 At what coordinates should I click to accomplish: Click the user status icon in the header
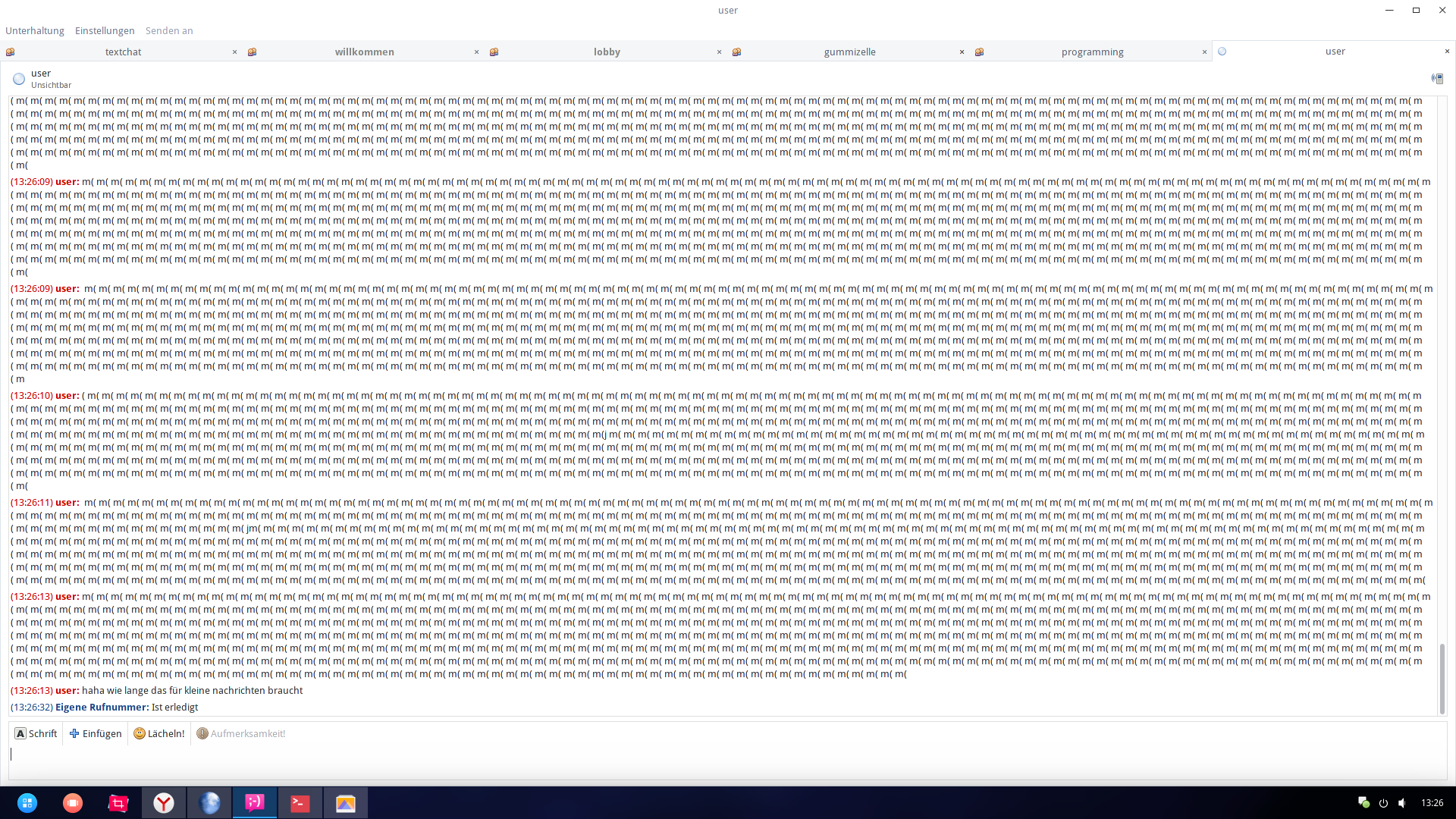pos(19,79)
